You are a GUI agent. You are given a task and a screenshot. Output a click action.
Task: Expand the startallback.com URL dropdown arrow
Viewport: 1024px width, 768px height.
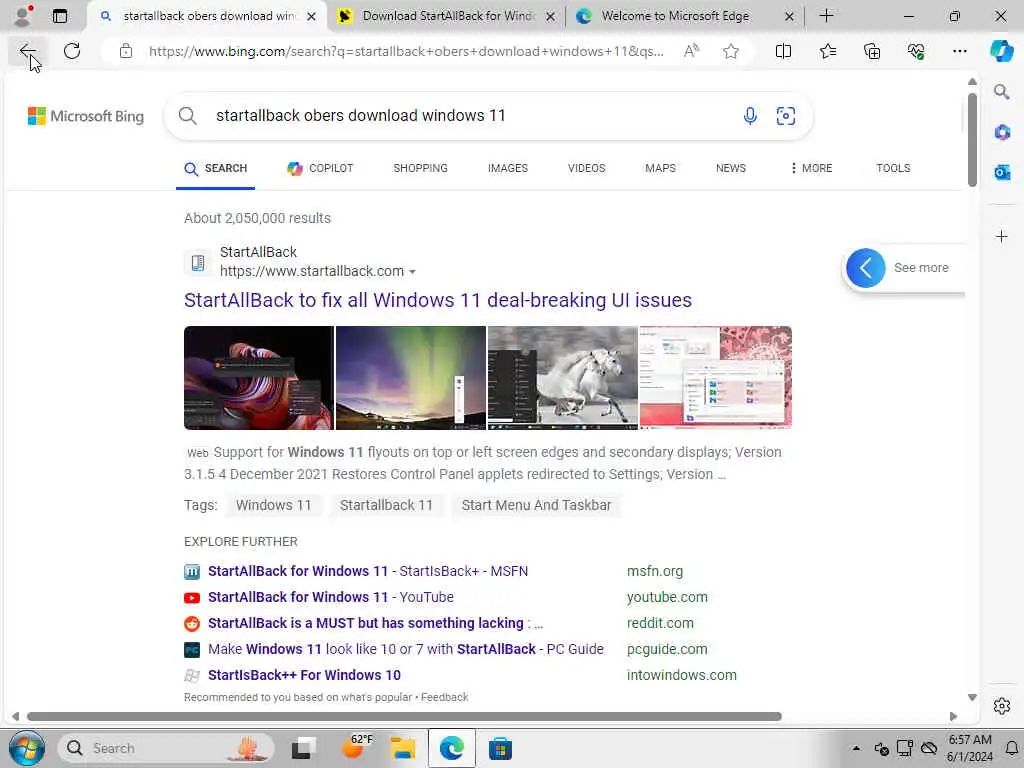[412, 272]
